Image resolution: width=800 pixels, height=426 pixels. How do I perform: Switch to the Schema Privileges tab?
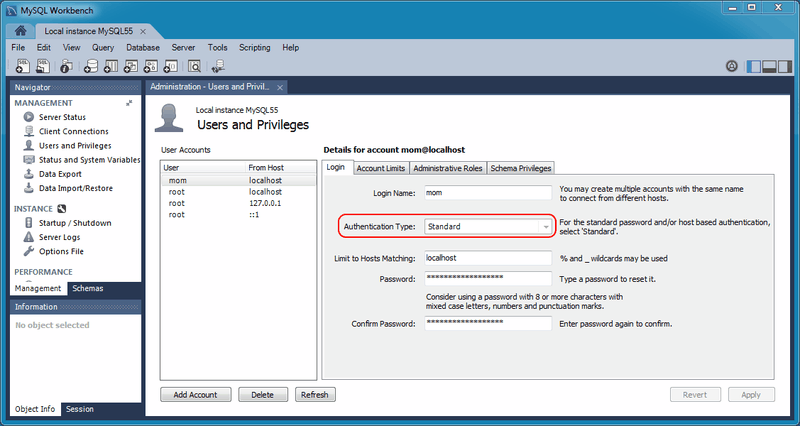[x=520, y=168]
